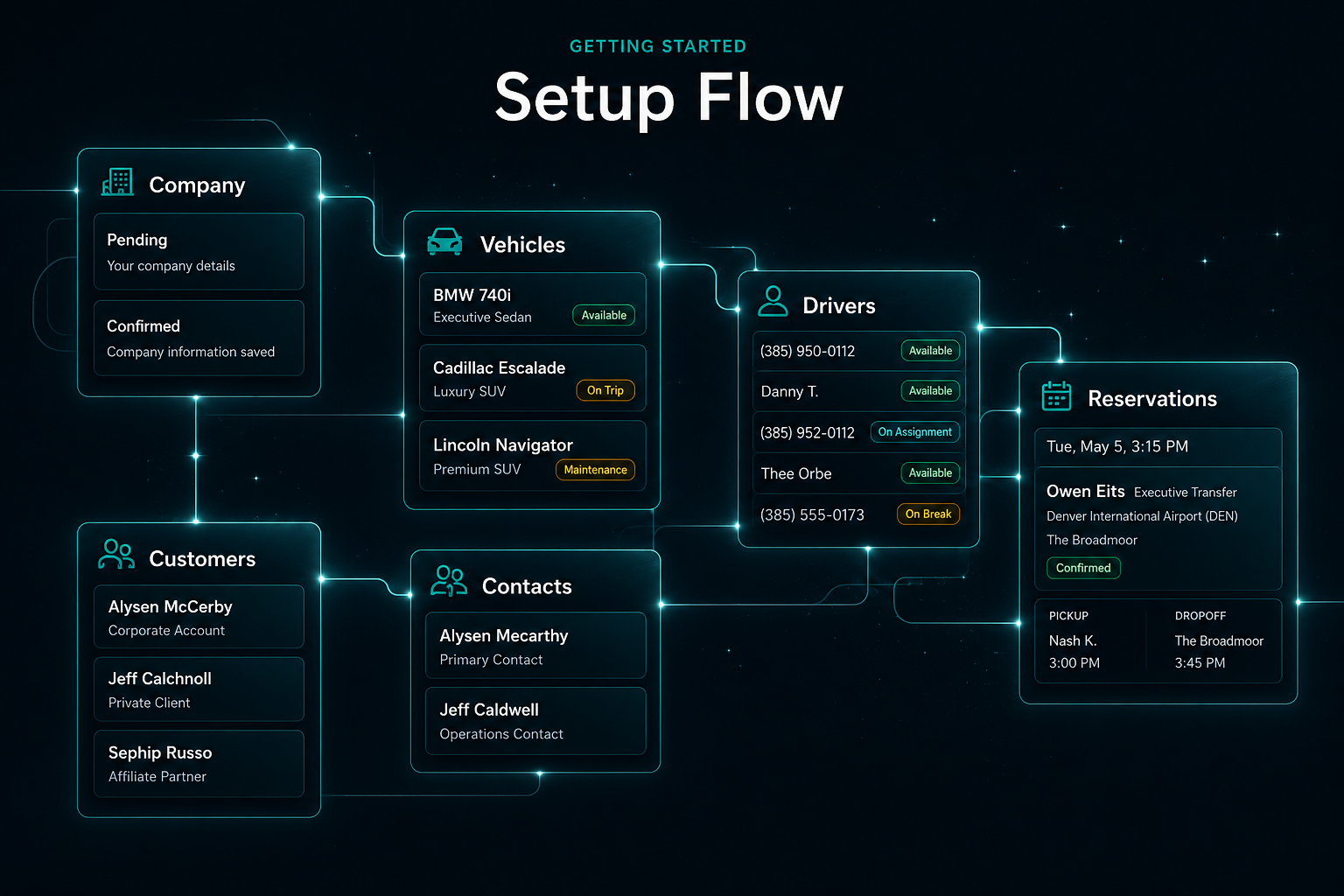
Task: Click the DROPOFF column label
Action: (x=1200, y=616)
